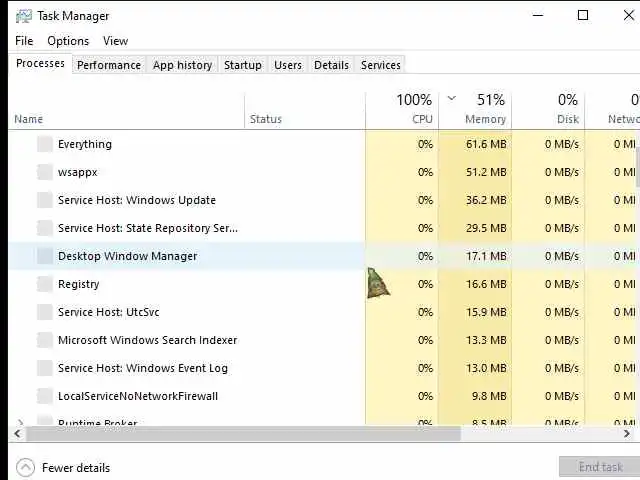Switch to the Performance tab

[109, 65]
